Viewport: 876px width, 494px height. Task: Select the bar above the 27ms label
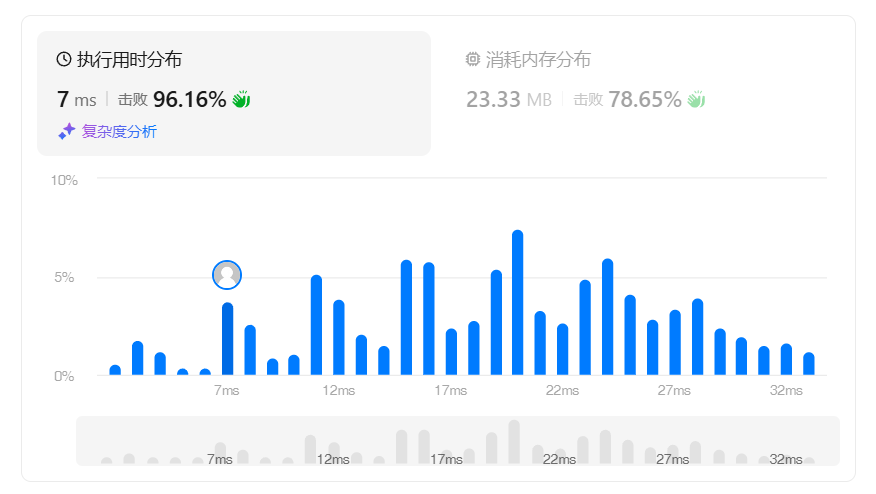click(675, 343)
